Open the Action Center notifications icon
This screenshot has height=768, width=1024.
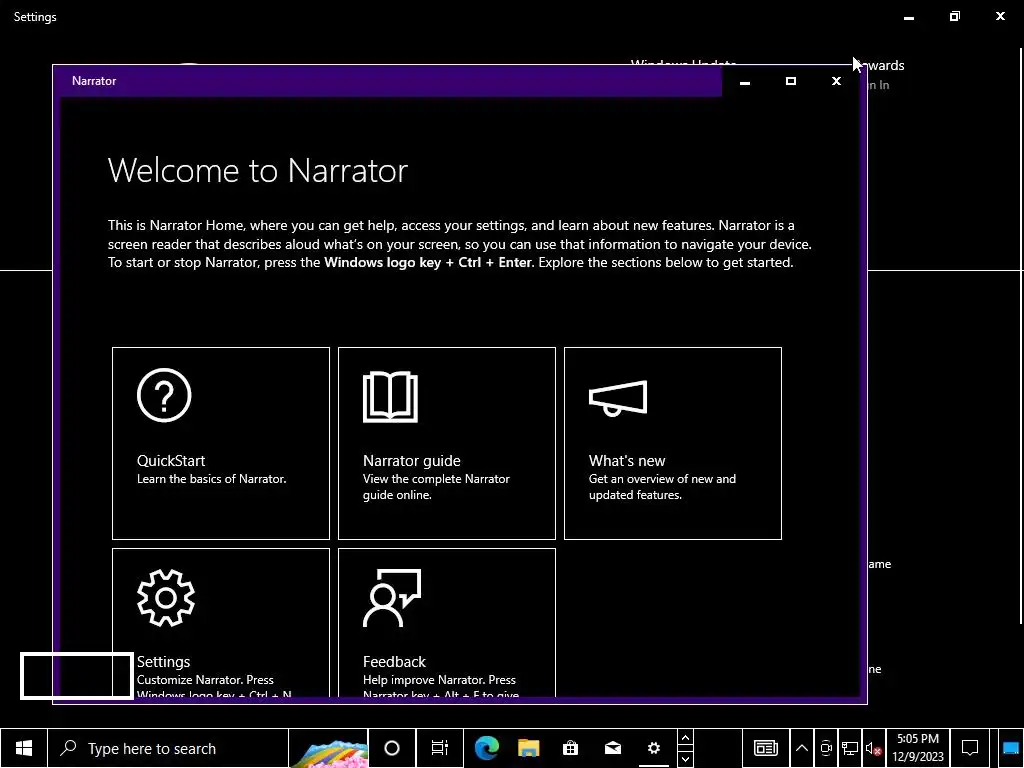[970, 748]
